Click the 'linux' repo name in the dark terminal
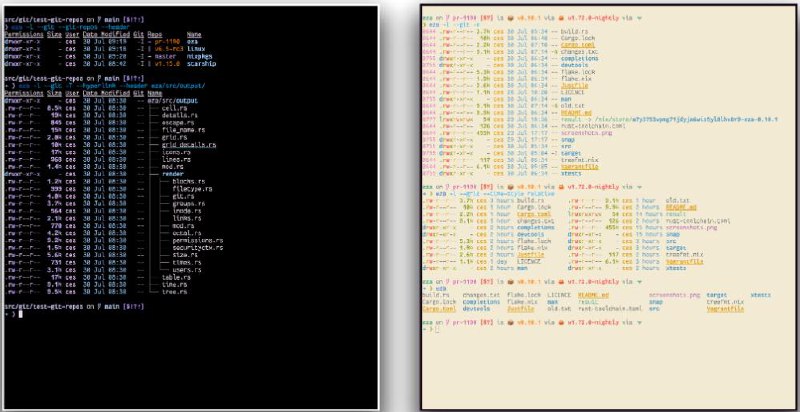This screenshot has height=412, width=800. click(196, 49)
